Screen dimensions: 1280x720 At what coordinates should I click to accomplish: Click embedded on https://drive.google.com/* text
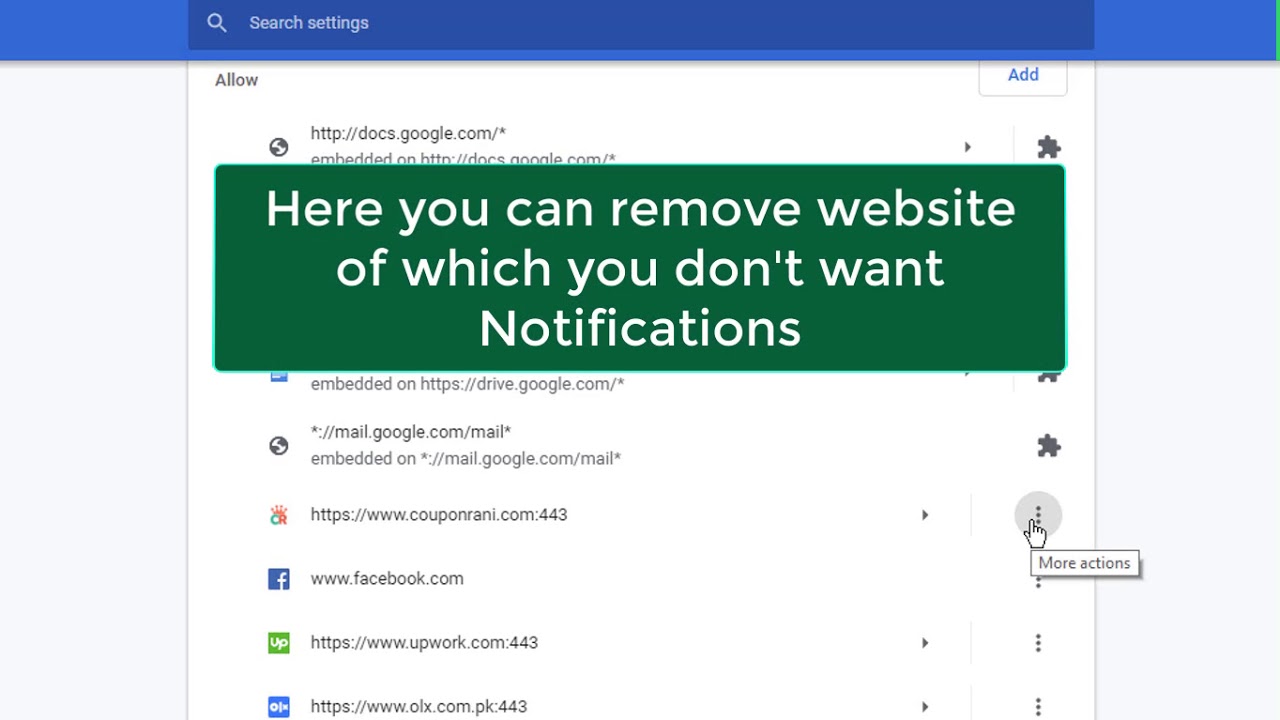467,384
